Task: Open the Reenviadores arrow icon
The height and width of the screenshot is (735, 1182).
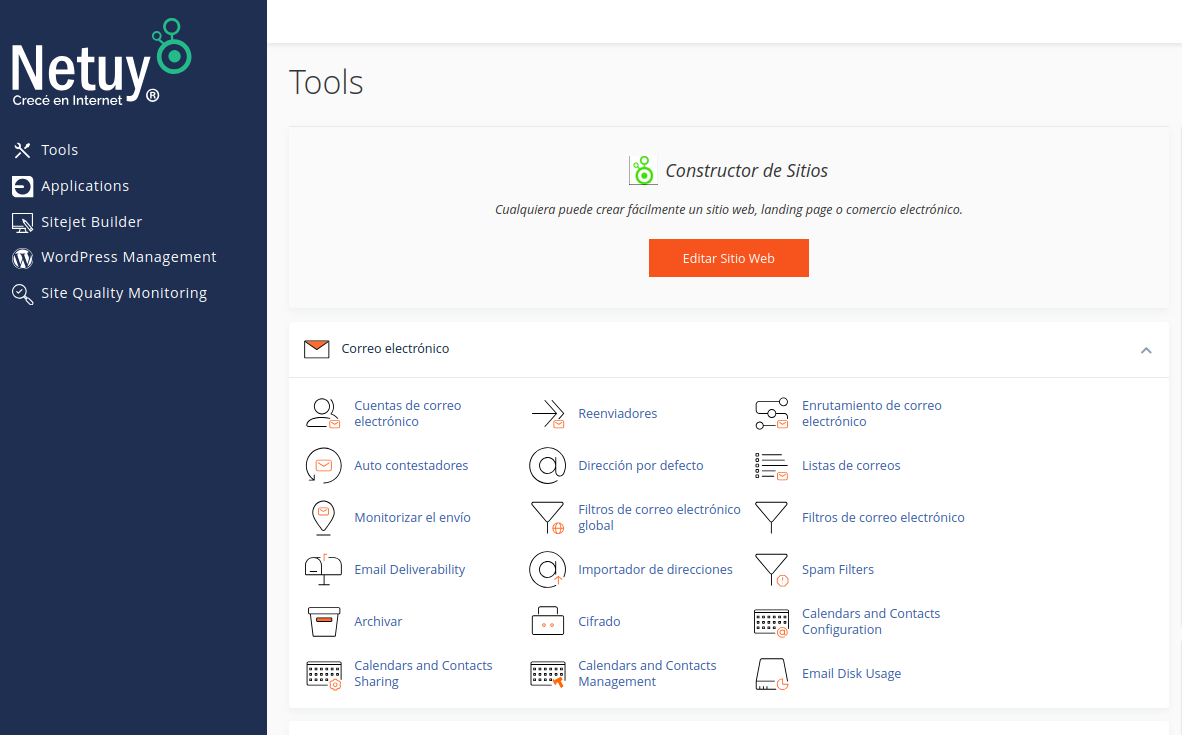Action: 547,414
